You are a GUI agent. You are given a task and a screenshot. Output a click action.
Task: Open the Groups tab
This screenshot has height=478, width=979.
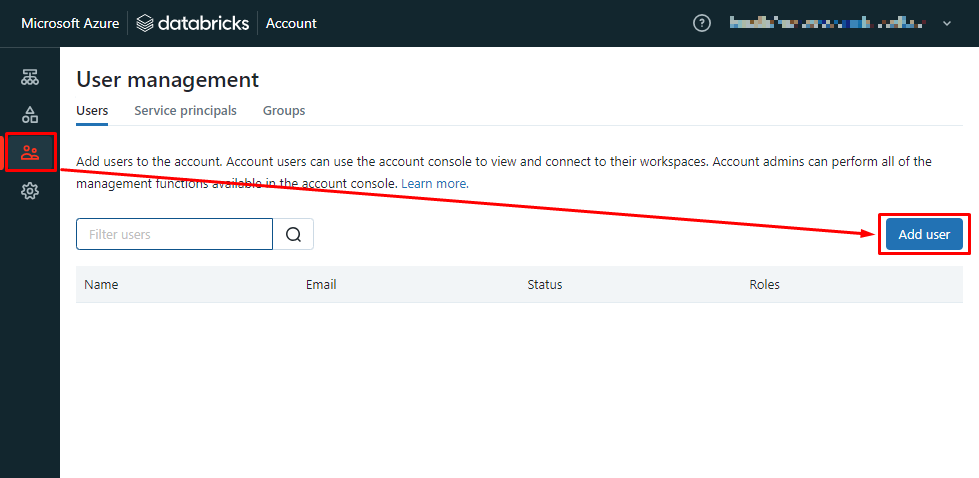(x=284, y=111)
